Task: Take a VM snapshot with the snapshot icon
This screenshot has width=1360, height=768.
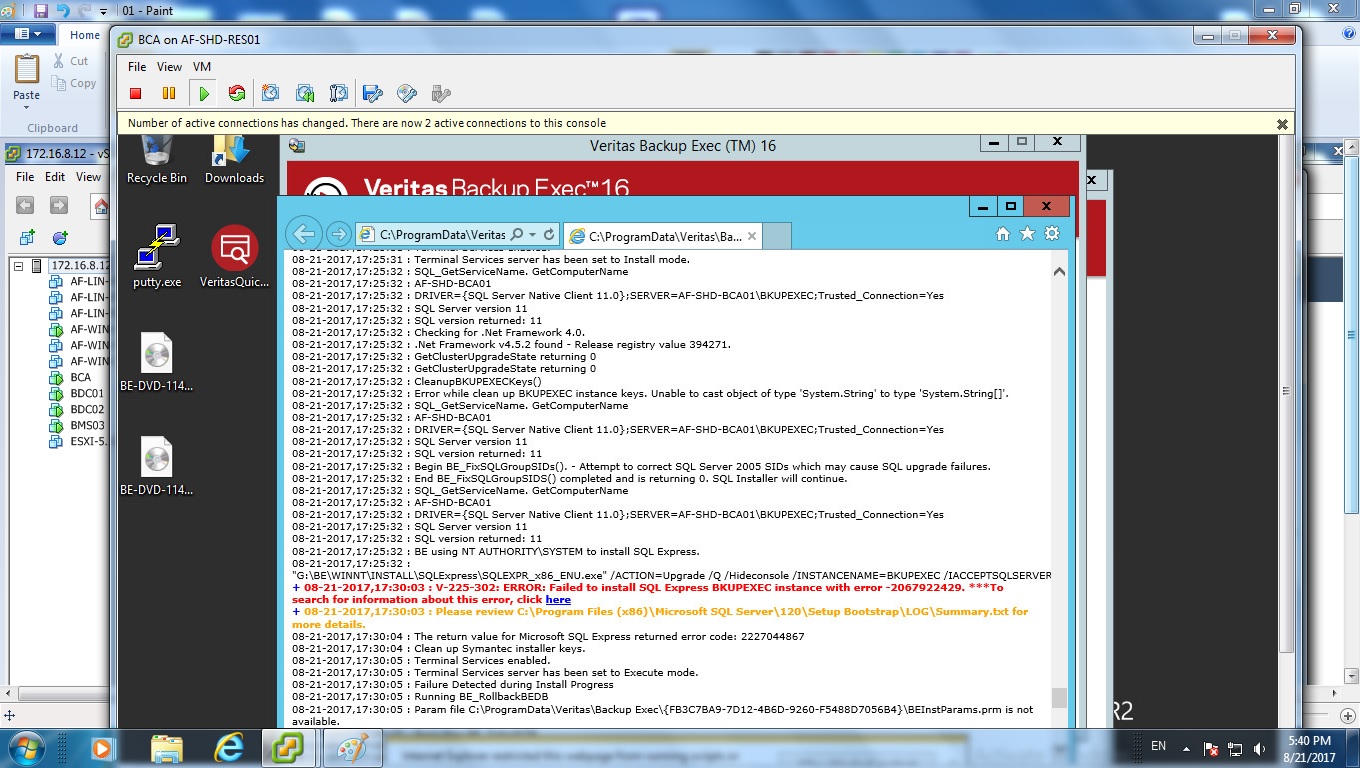Action: (x=271, y=94)
